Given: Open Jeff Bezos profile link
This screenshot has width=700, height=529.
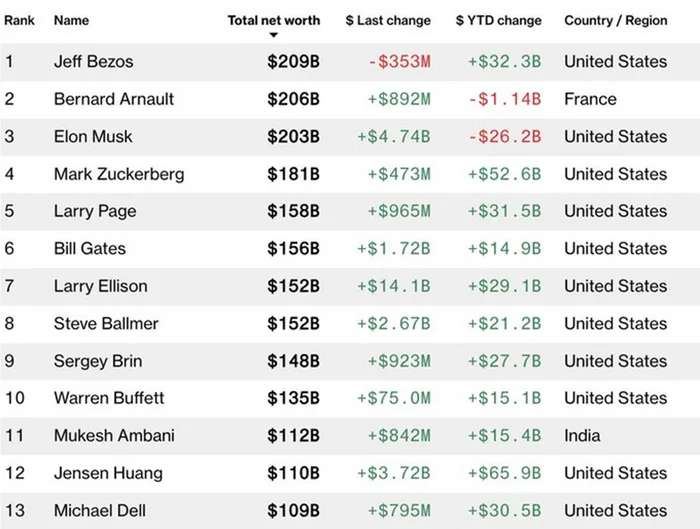Looking at the screenshot, I should point(94,62).
